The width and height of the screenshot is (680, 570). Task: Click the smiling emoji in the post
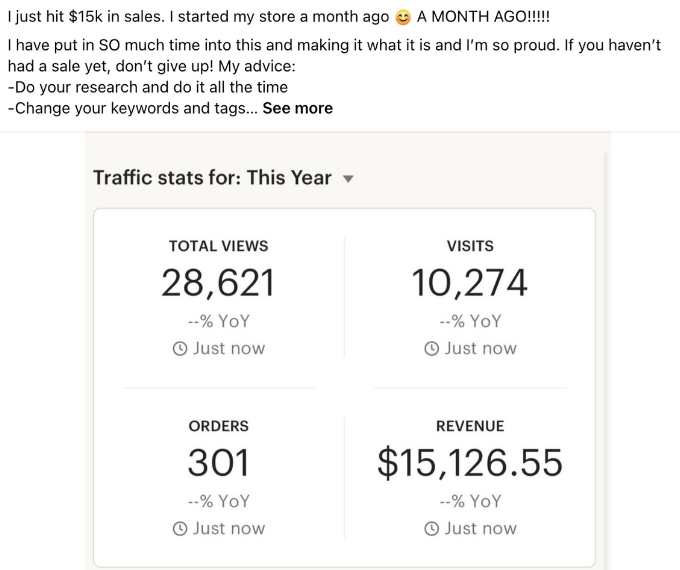pyautogui.click(x=403, y=18)
